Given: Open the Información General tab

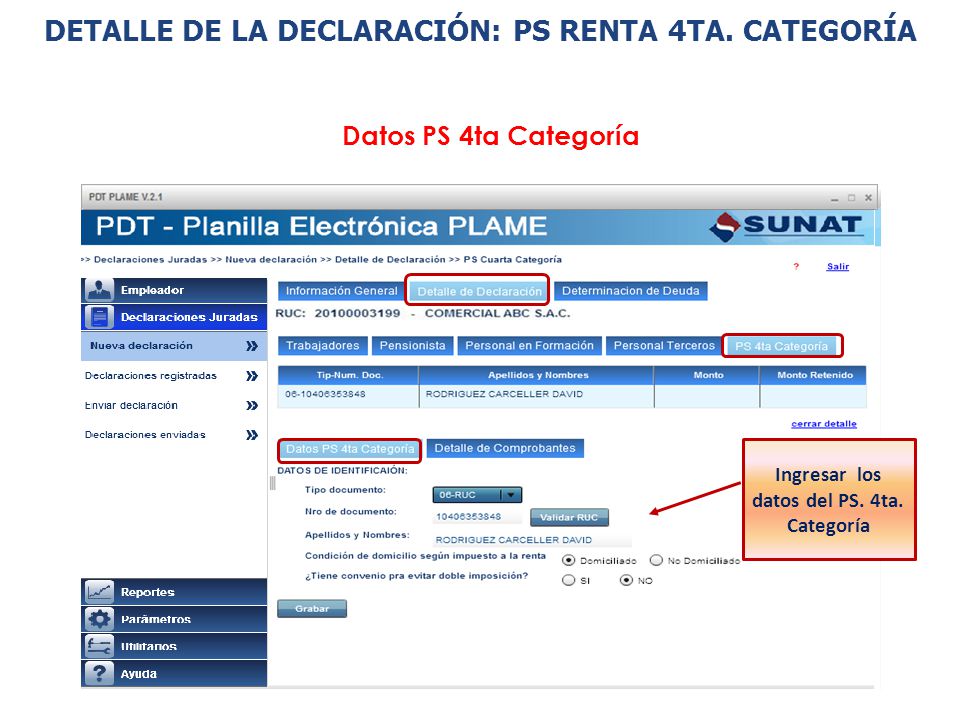Looking at the screenshot, I should pos(341,291).
